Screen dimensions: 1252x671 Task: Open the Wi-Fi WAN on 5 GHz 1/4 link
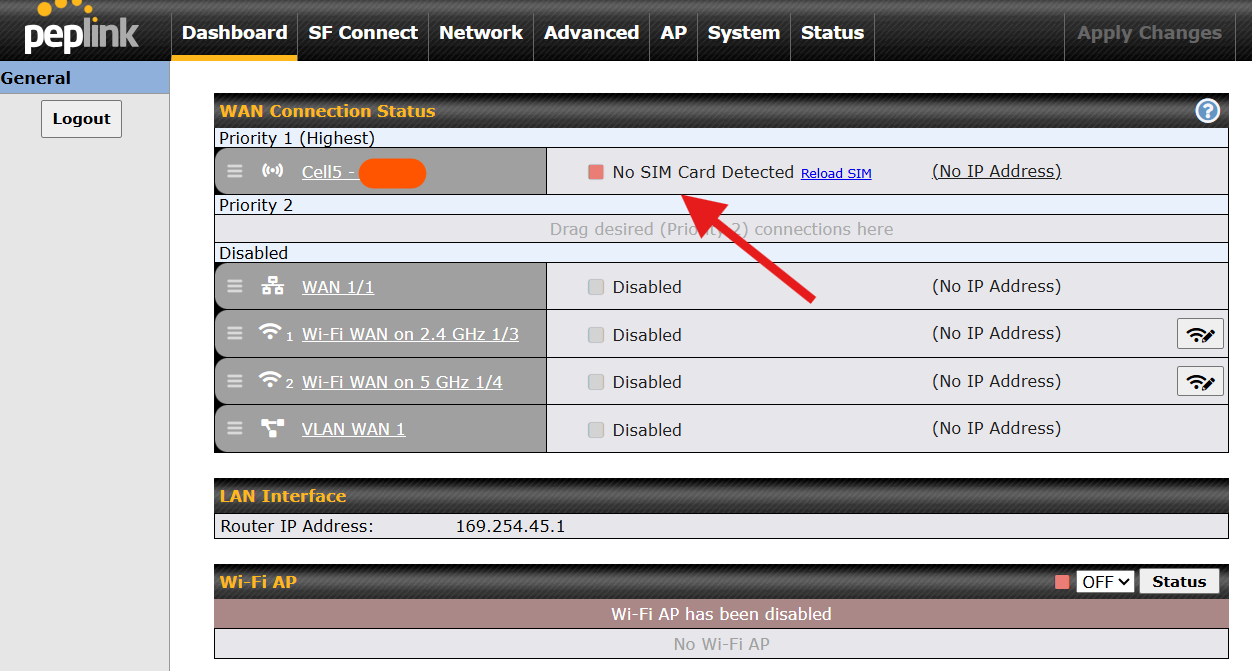click(402, 382)
